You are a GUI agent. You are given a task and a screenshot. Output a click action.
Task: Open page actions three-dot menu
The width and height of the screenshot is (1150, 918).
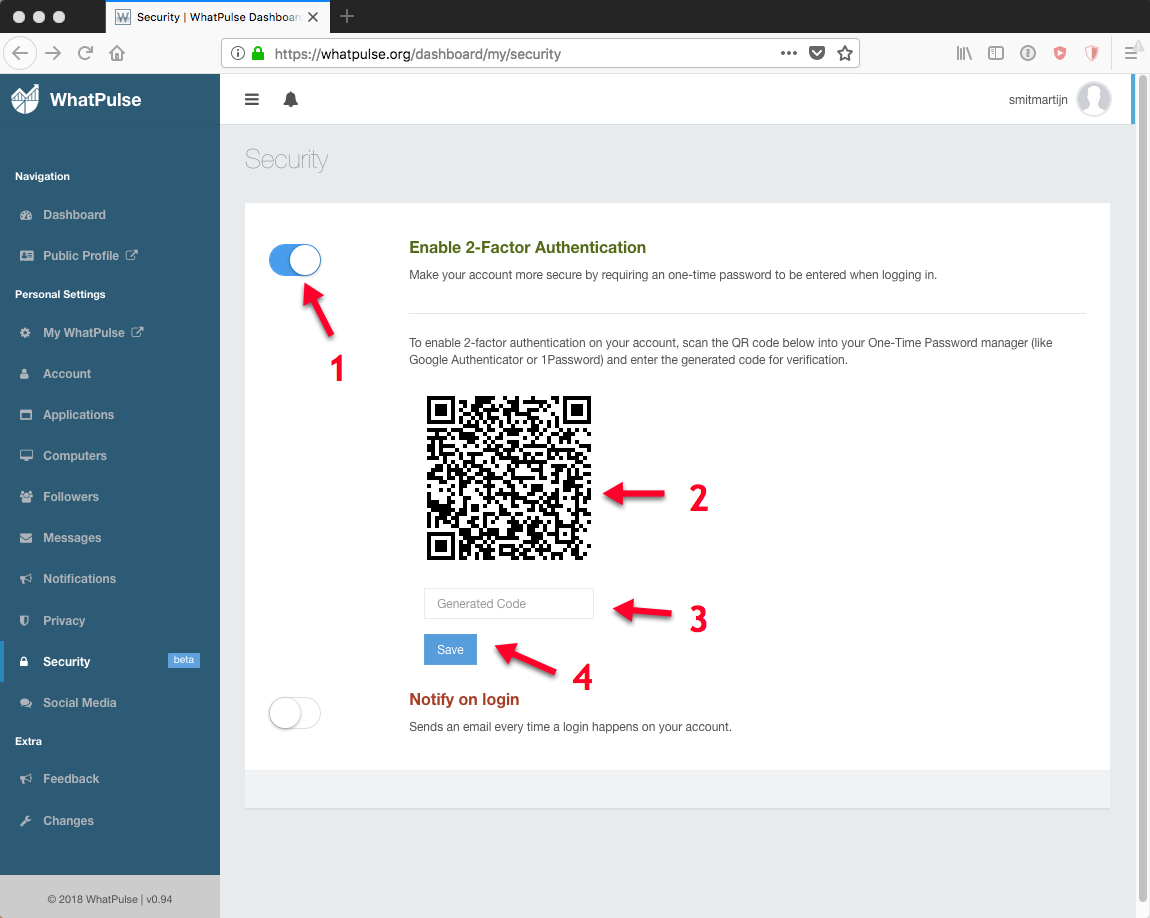[x=788, y=53]
